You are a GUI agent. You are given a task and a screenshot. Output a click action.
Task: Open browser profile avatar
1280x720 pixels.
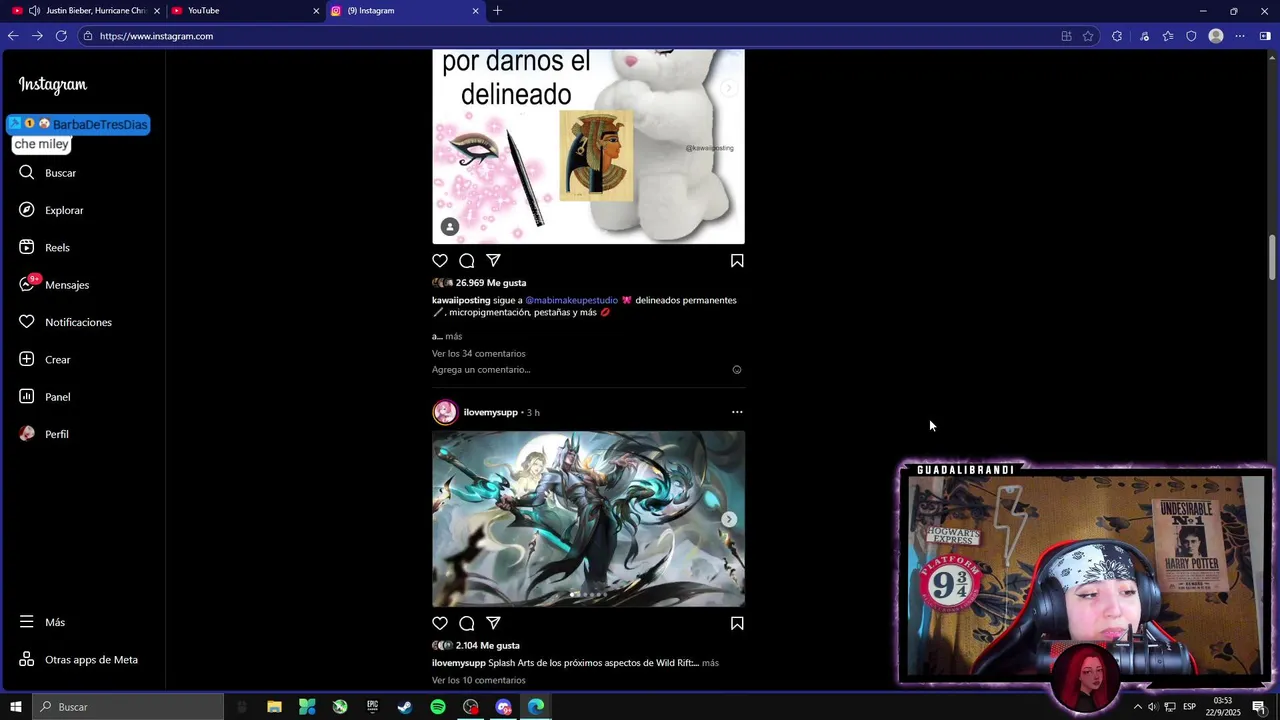click(x=1216, y=36)
